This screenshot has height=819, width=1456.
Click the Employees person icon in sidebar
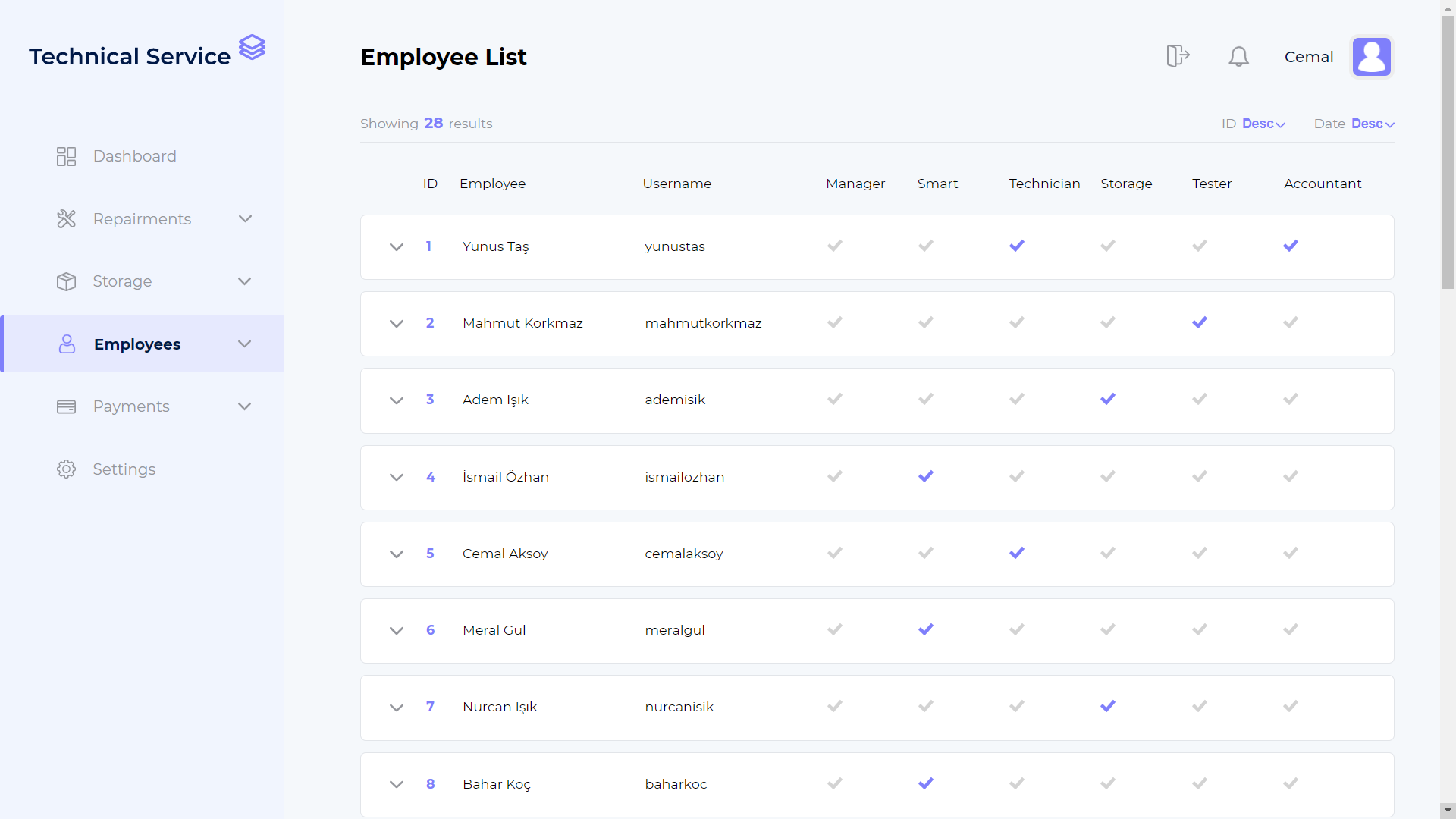click(67, 344)
